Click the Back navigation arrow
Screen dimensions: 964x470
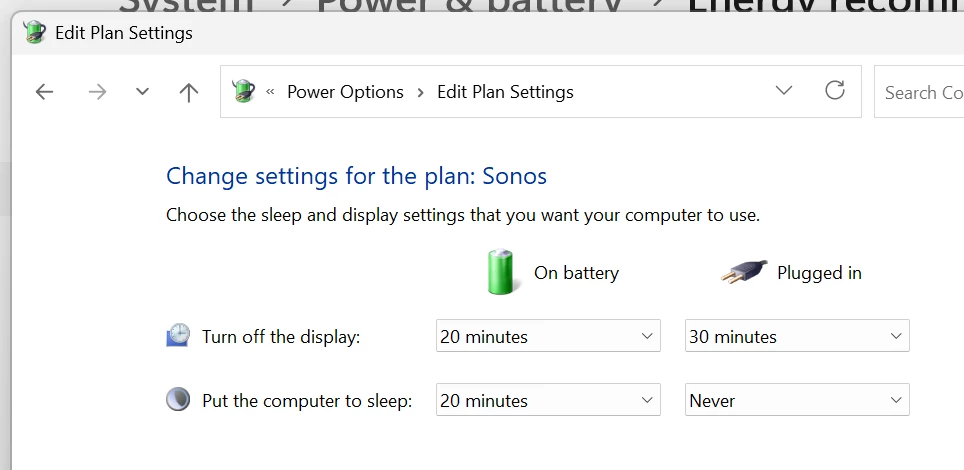44,92
